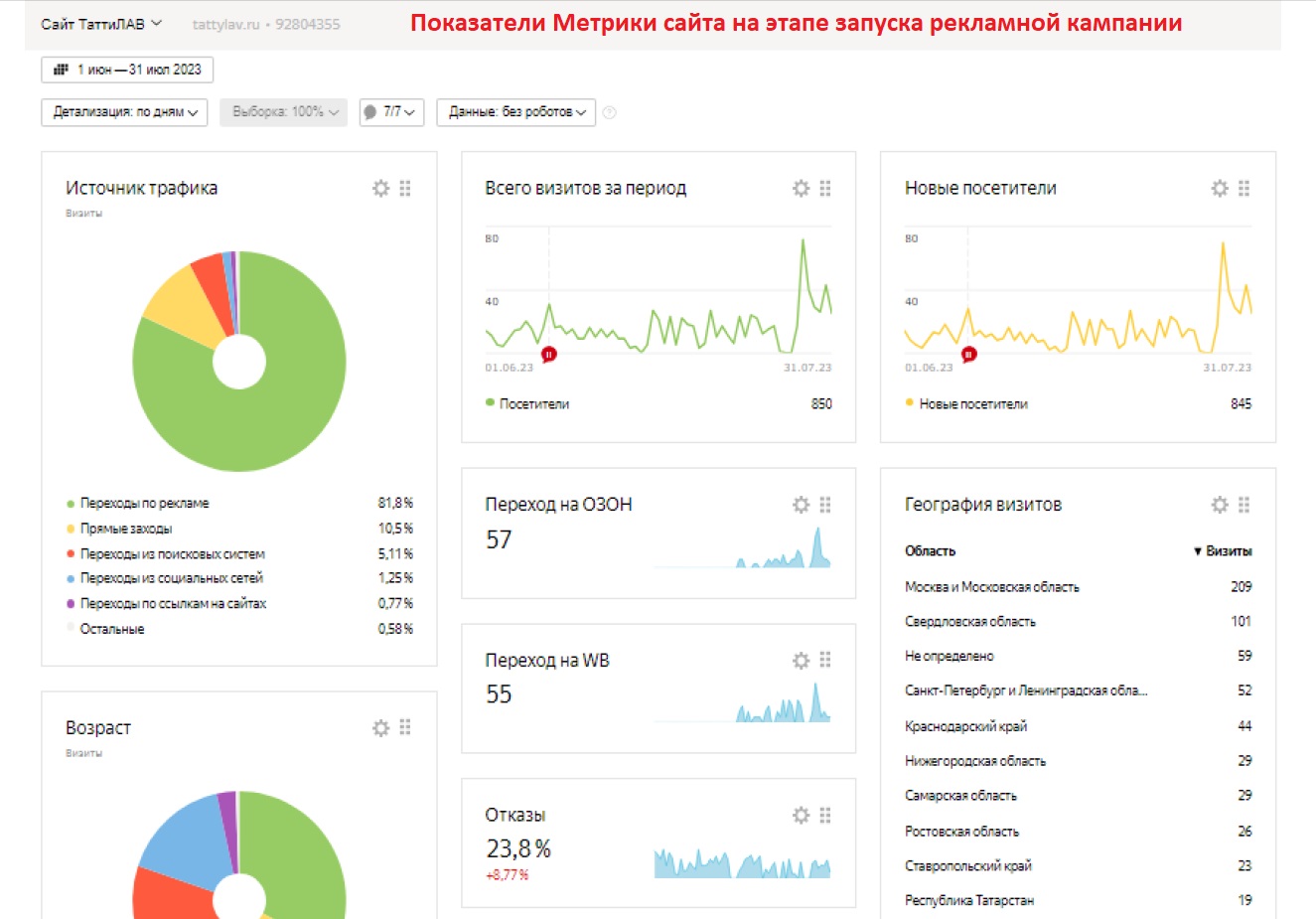Screen dimensions: 1316x919
Task: Open settings gear of Всего визитов за период
Action: [801, 188]
